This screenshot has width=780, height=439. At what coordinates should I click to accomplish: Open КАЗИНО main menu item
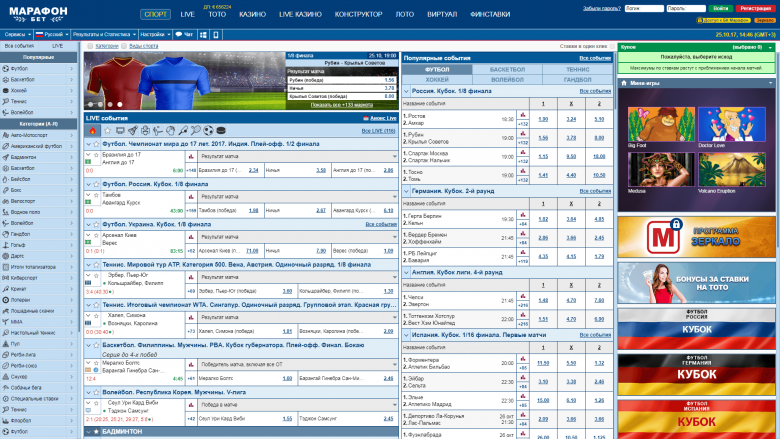(x=252, y=14)
